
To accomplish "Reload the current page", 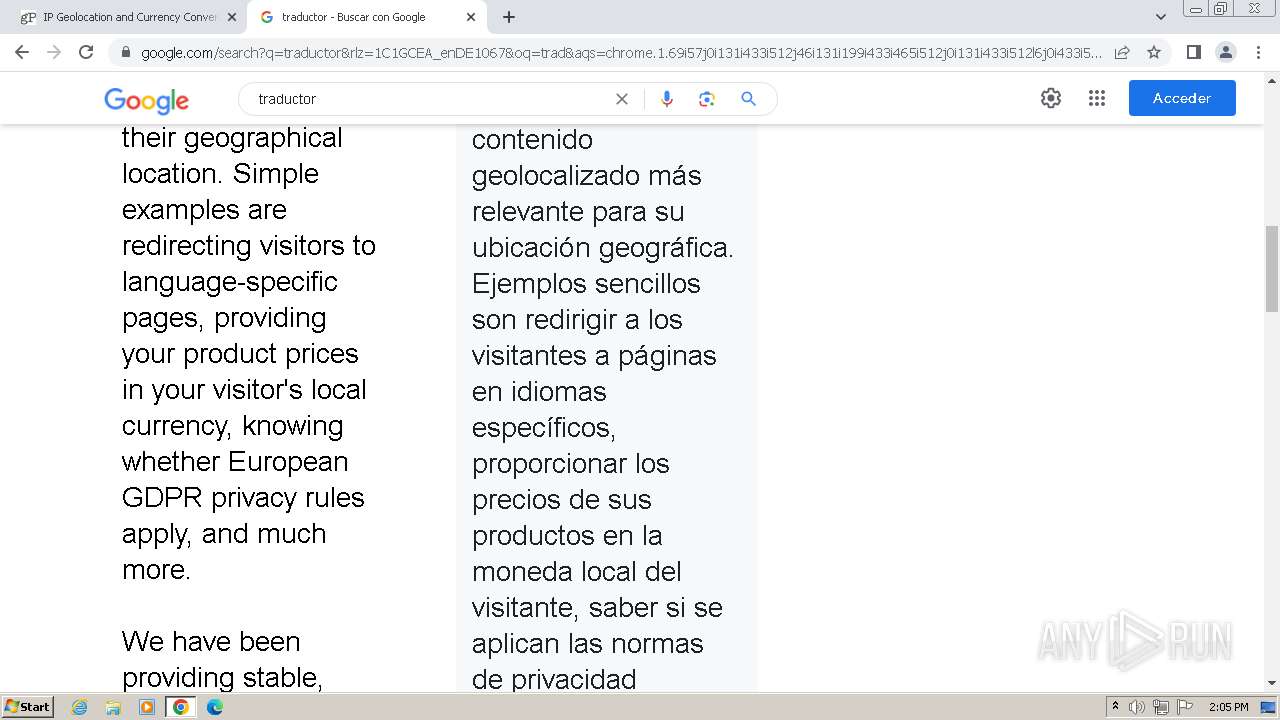I will click(86, 52).
